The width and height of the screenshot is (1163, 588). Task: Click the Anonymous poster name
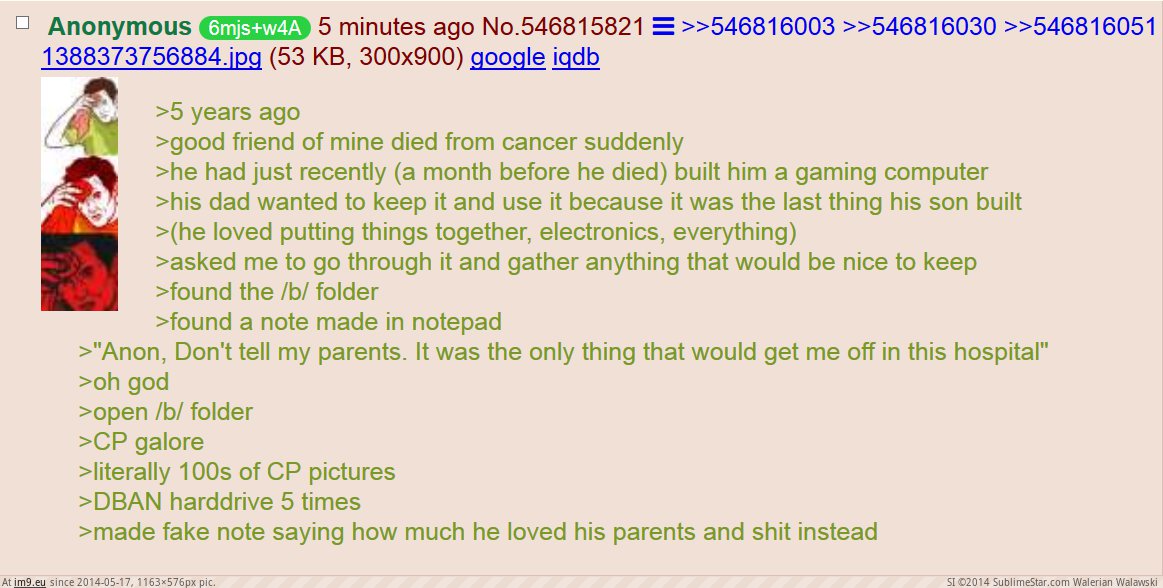pyautogui.click(x=119, y=27)
